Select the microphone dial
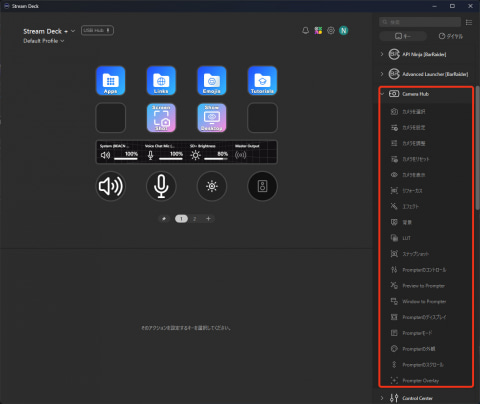The image size is (480, 404). coord(161,186)
